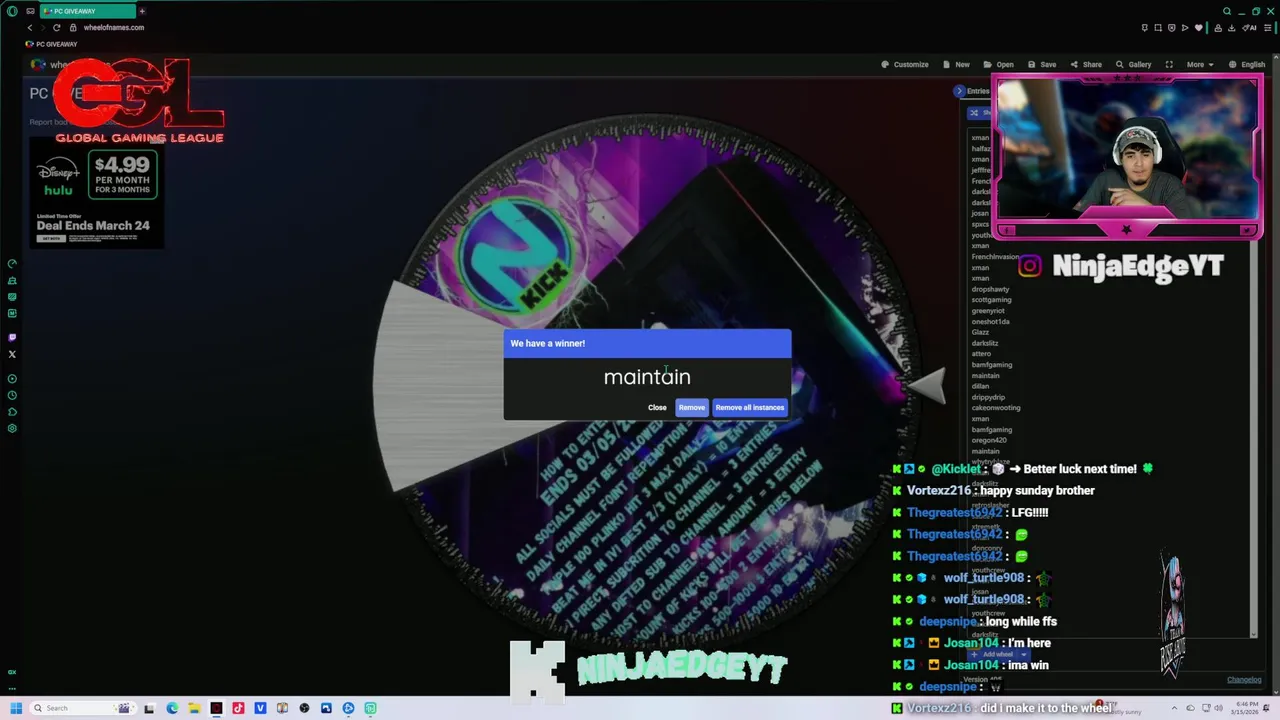Share the wheel
The height and width of the screenshot is (720, 1280).
1086,64
